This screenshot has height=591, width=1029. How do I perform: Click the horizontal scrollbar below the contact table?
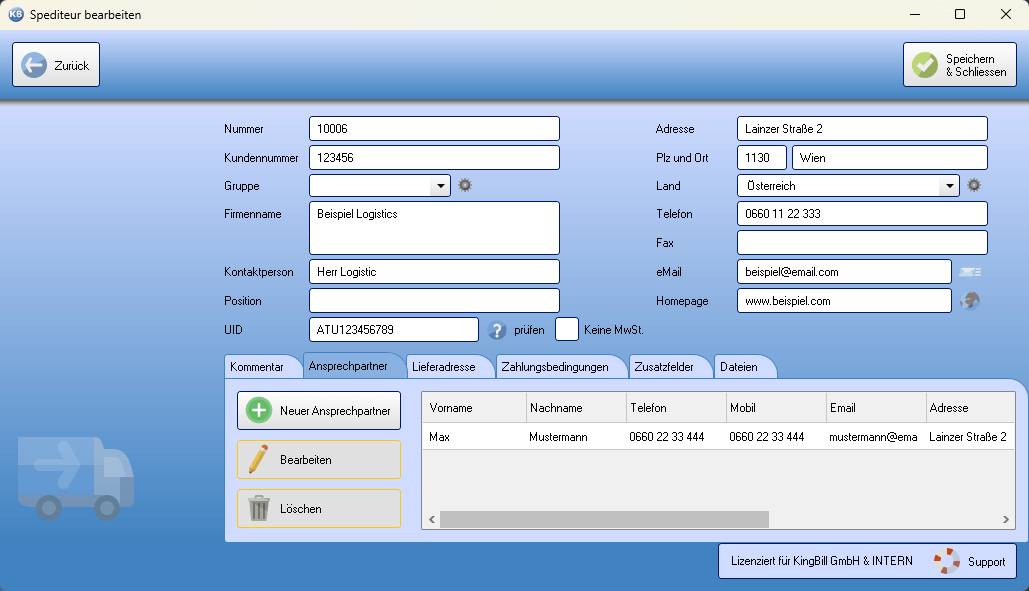(x=600, y=519)
